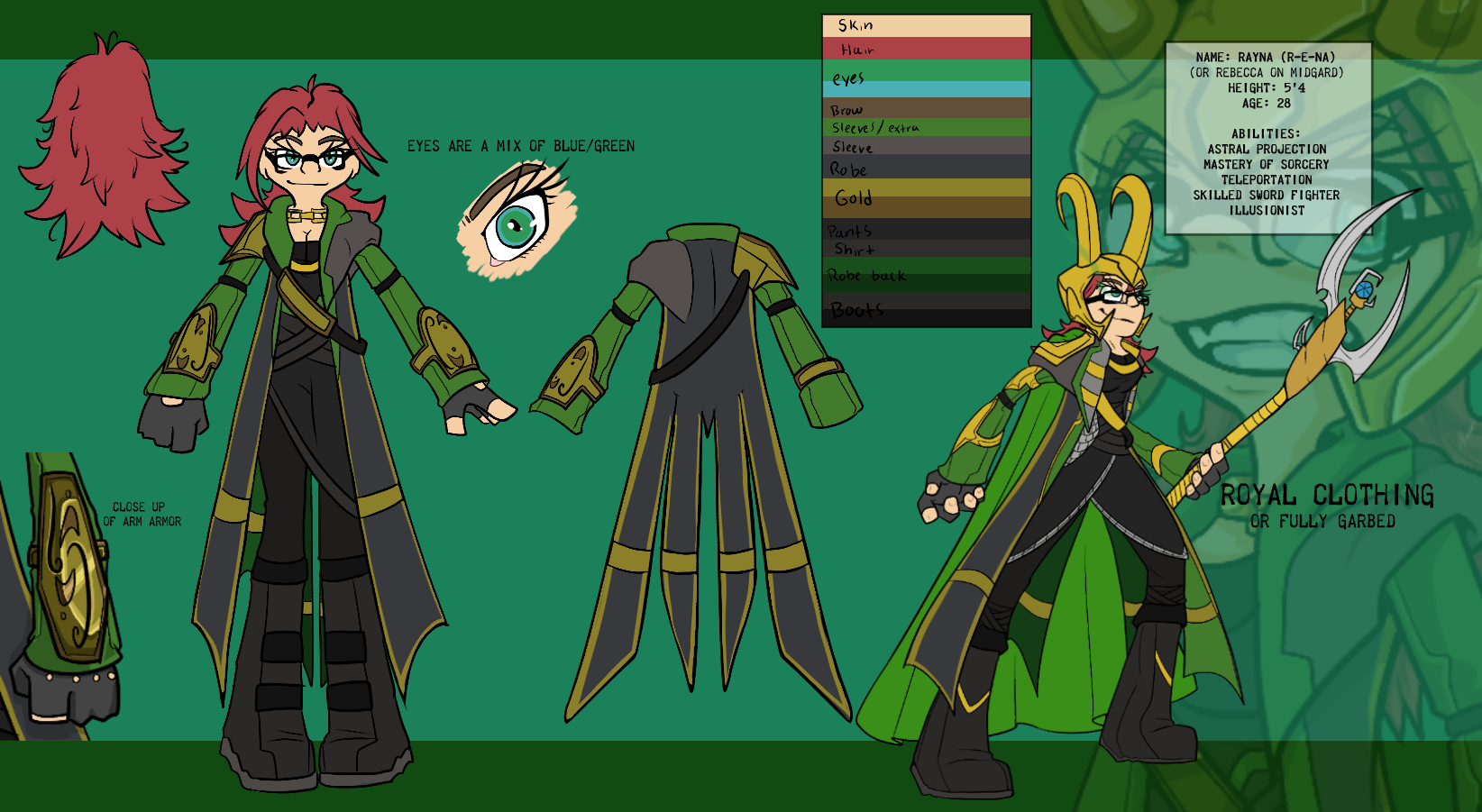
Task: Select the Gold color swatch
Action: [927, 198]
